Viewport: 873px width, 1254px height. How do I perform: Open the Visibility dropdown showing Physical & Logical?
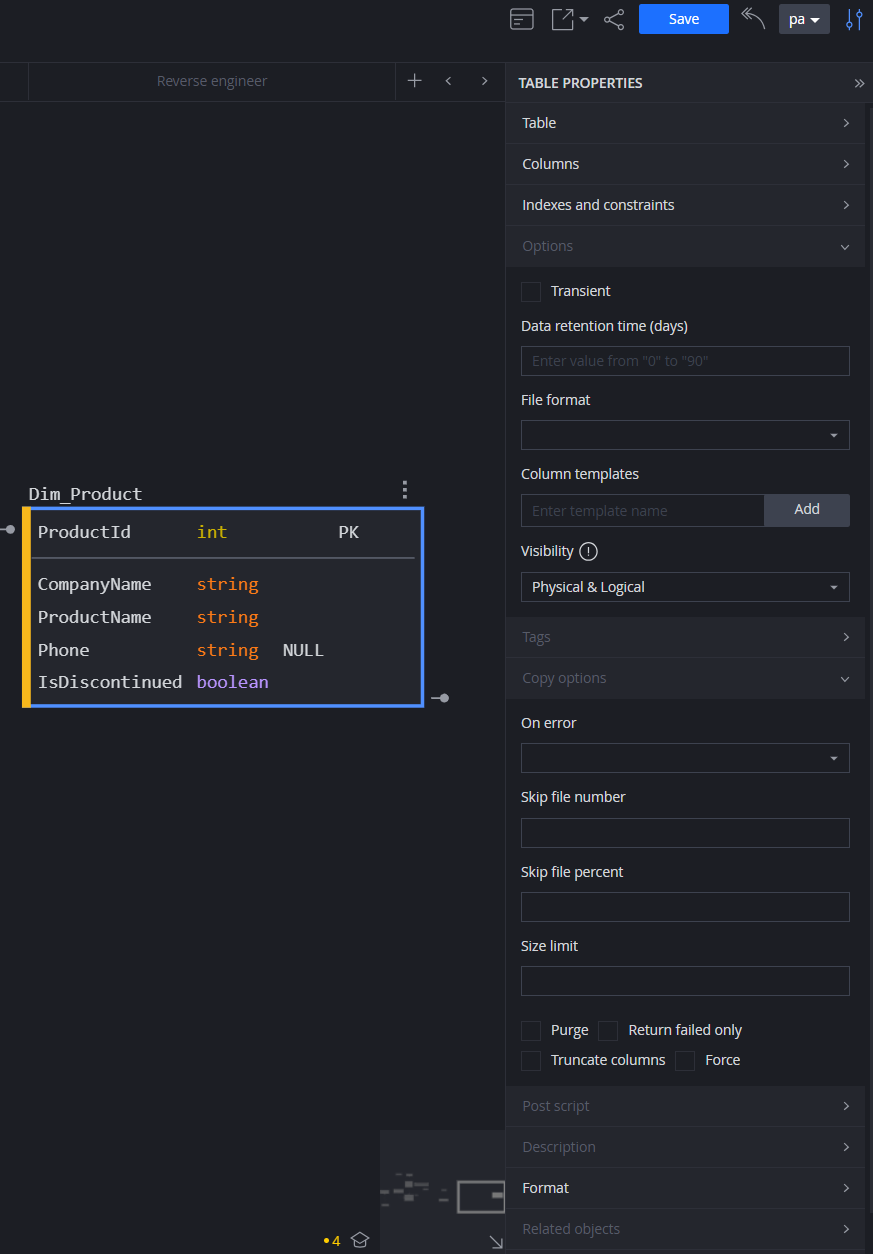(x=685, y=586)
